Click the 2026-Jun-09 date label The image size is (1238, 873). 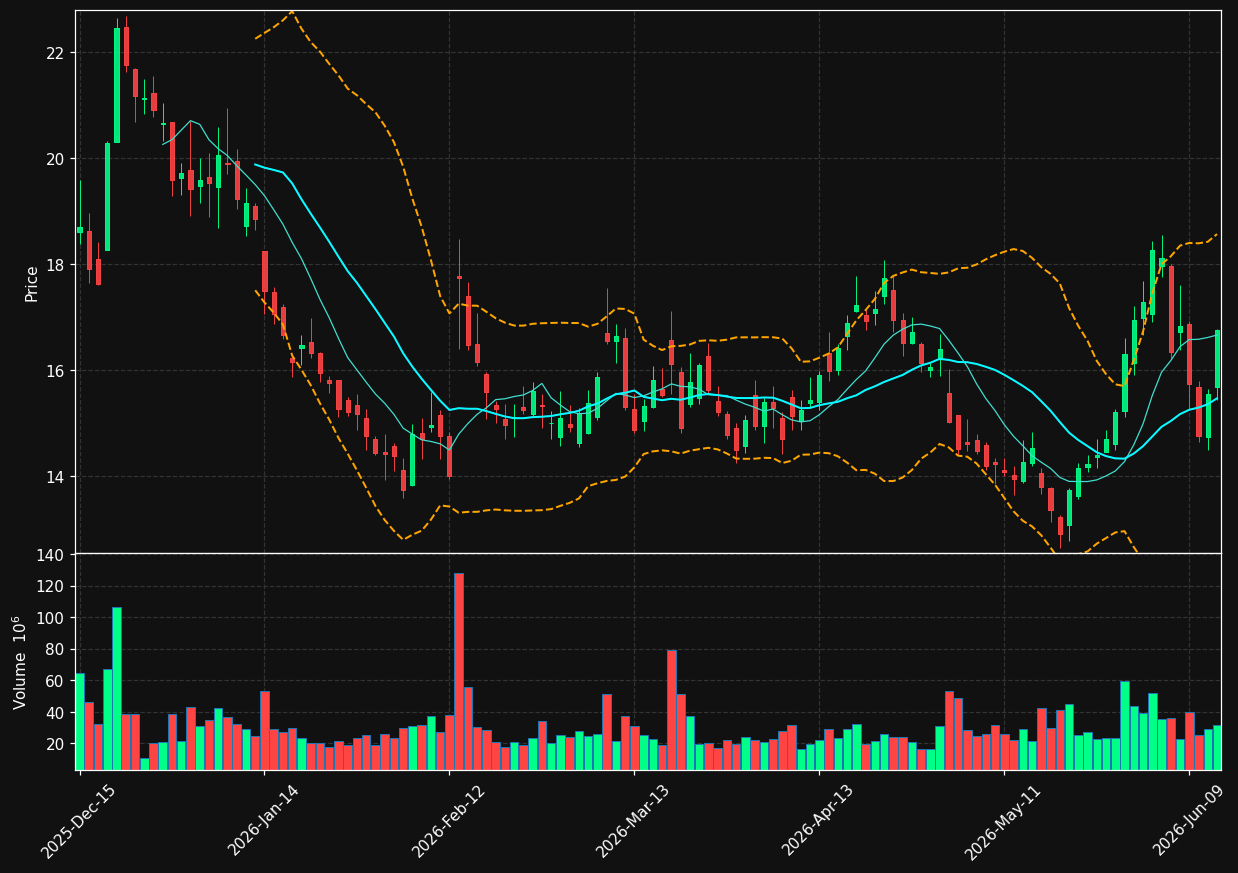[1188, 821]
